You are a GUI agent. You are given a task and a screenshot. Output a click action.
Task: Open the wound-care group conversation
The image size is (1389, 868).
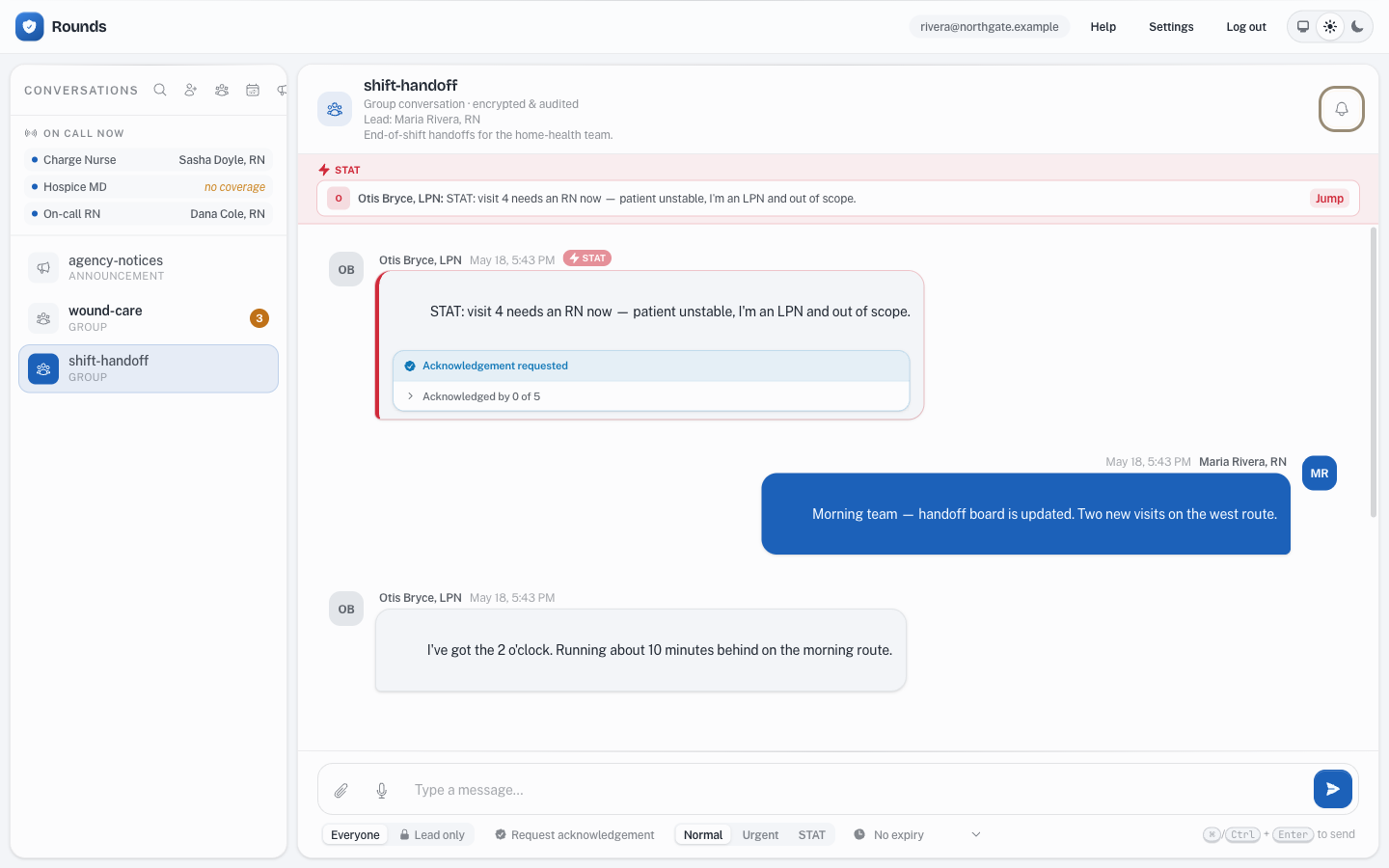[149, 318]
